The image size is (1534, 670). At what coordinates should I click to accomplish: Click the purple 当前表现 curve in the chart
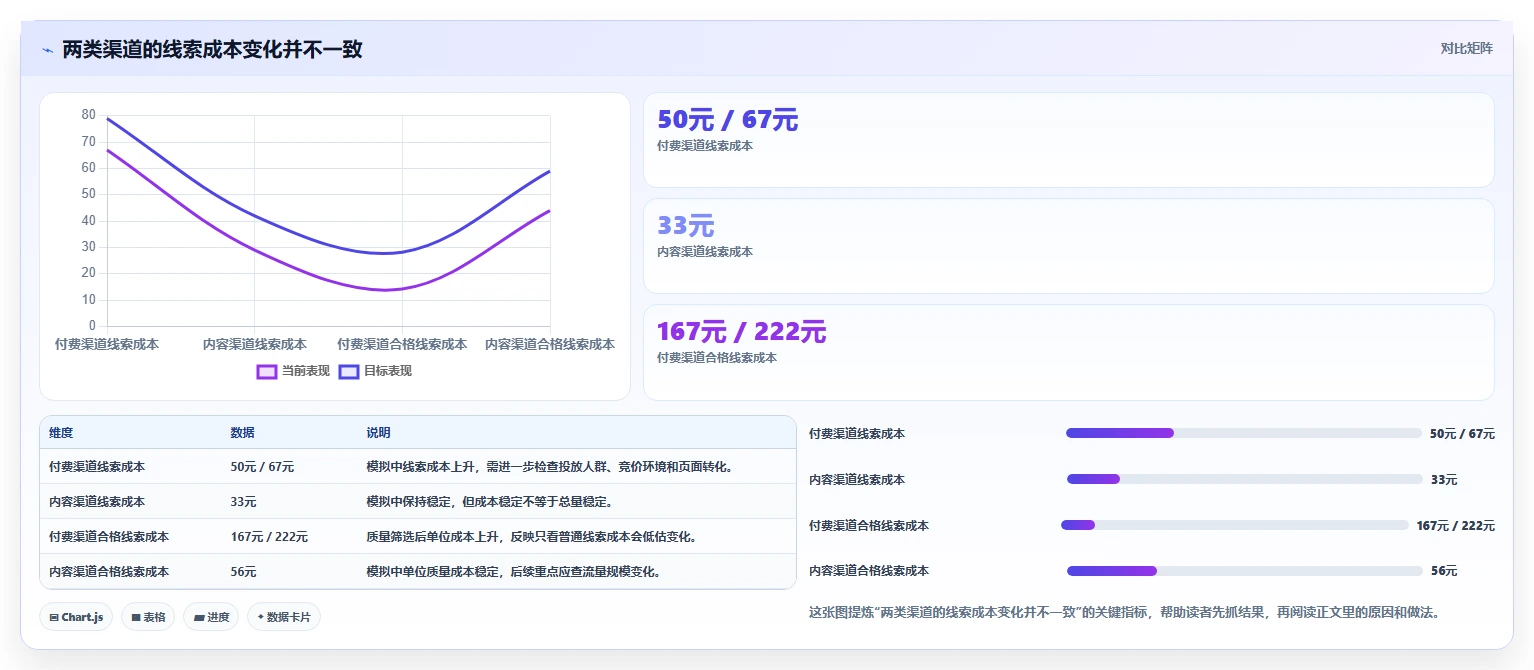(x=255, y=249)
